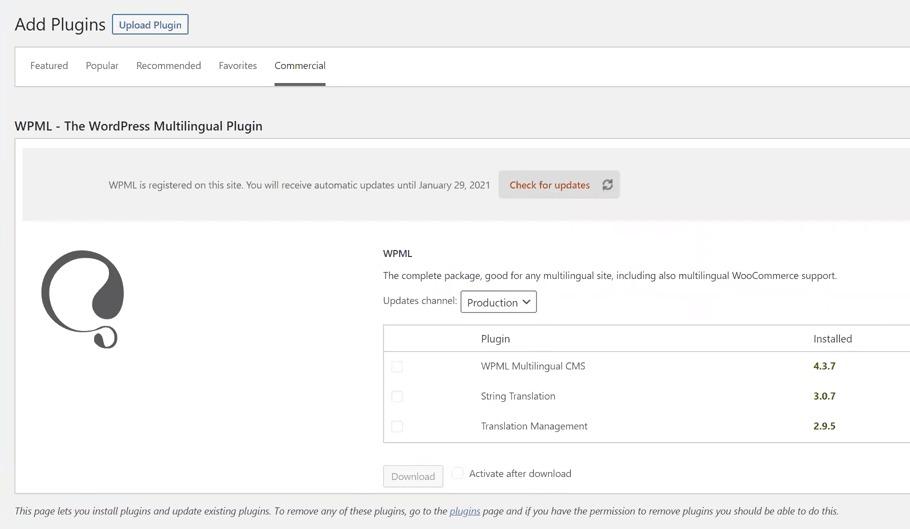Image resolution: width=910 pixels, height=529 pixels.
Task: Click the refresh icon beside Check for updates
Action: pos(607,185)
